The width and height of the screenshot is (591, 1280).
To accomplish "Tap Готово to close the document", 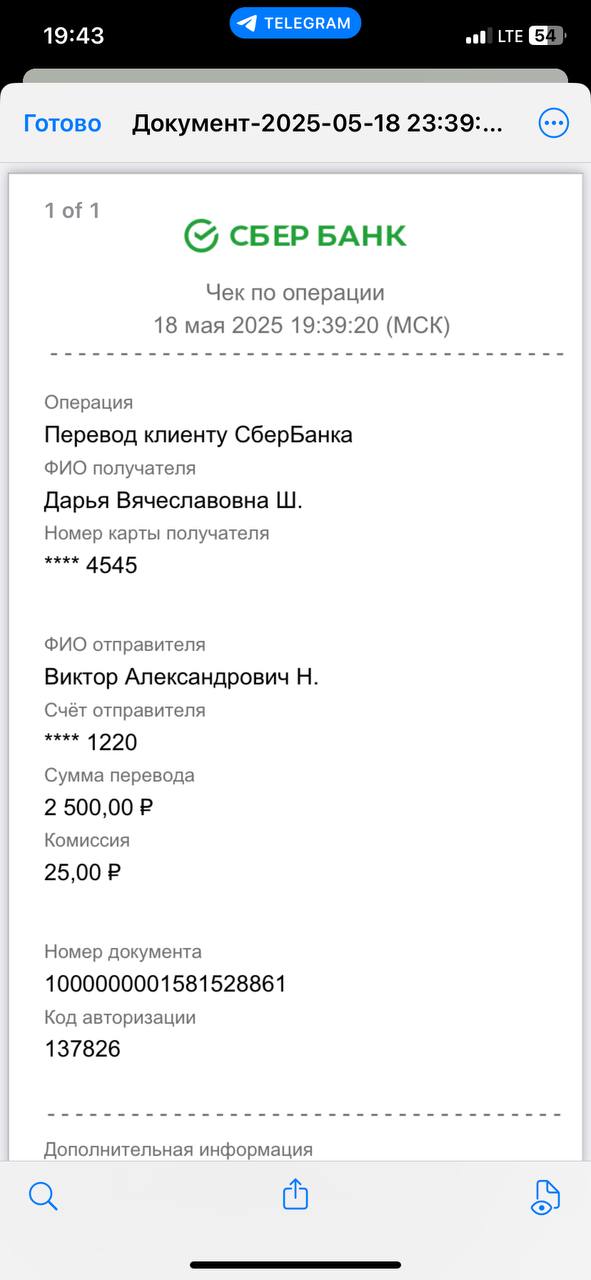I will [62, 123].
